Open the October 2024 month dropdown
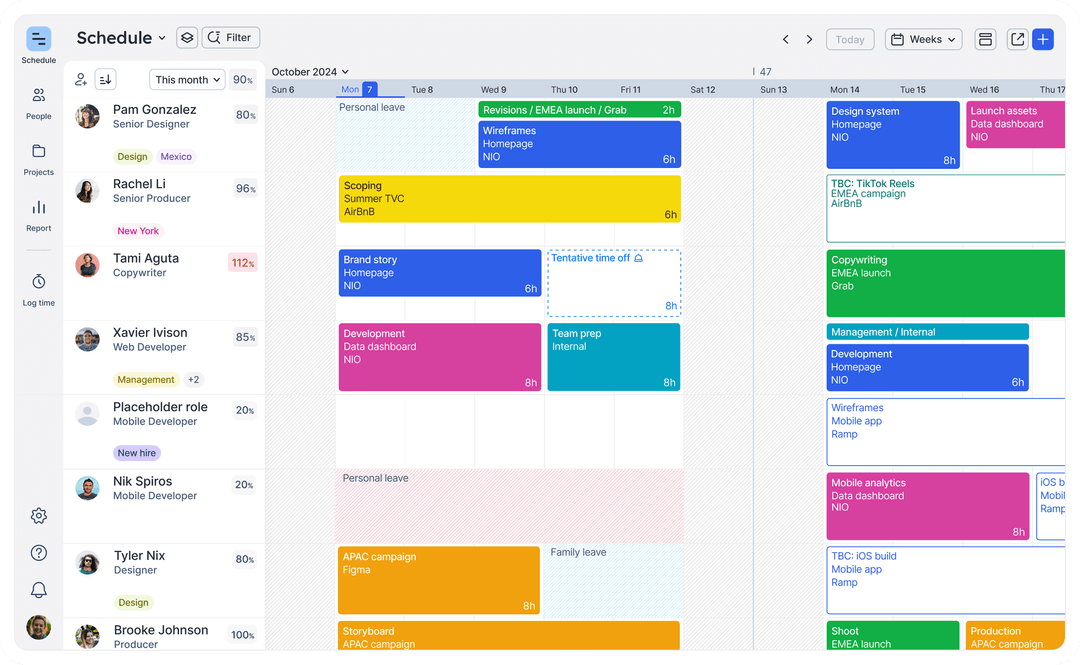1080x665 pixels. (310, 72)
